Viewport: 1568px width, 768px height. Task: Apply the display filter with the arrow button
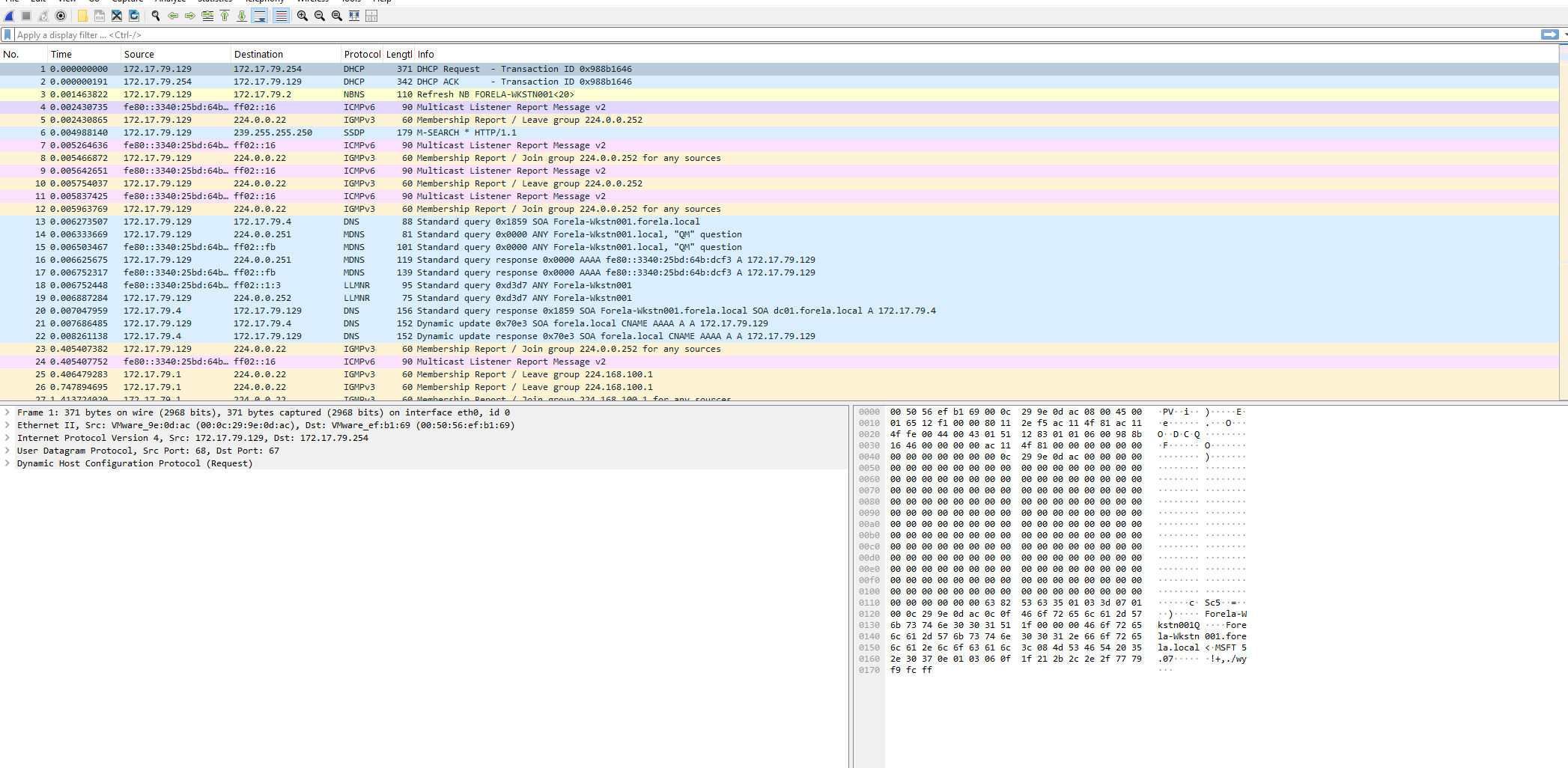coord(1549,34)
